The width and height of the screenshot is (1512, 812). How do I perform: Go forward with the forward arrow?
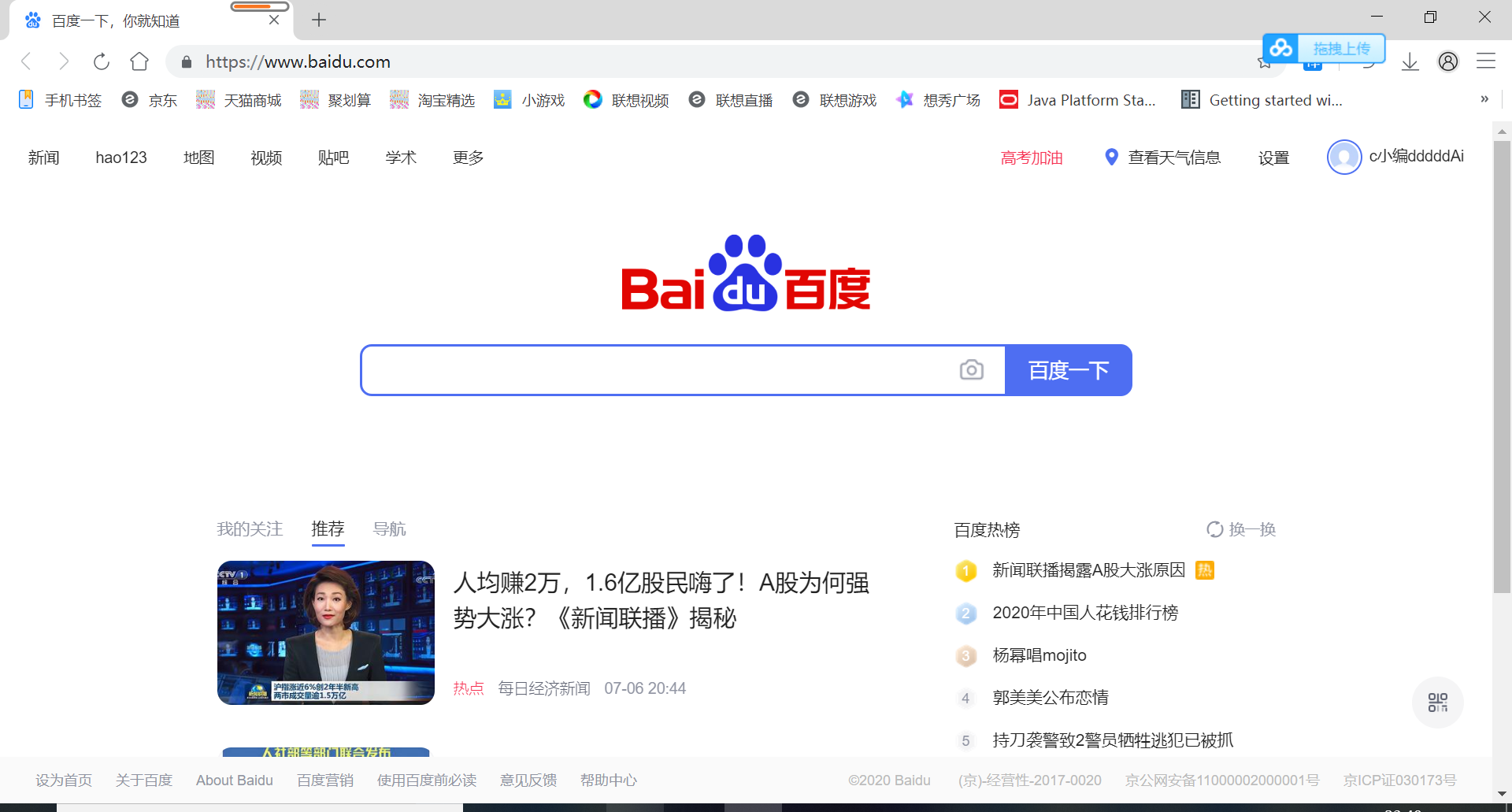64,61
